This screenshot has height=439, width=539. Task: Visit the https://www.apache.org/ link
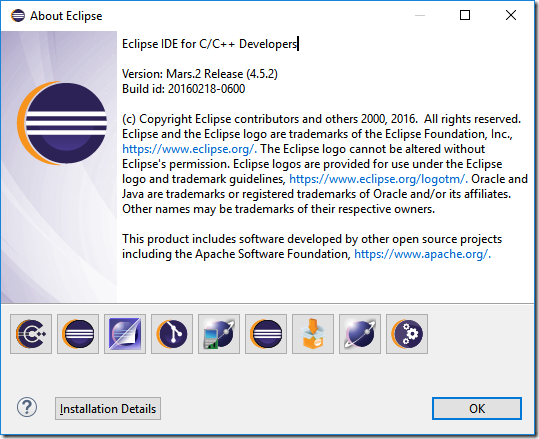422,254
